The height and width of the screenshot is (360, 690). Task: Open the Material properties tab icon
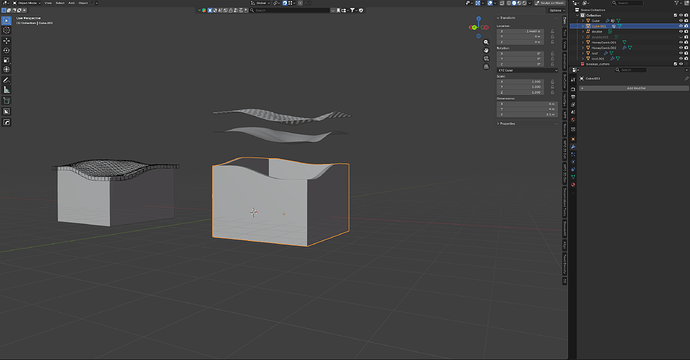click(x=573, y=184)
